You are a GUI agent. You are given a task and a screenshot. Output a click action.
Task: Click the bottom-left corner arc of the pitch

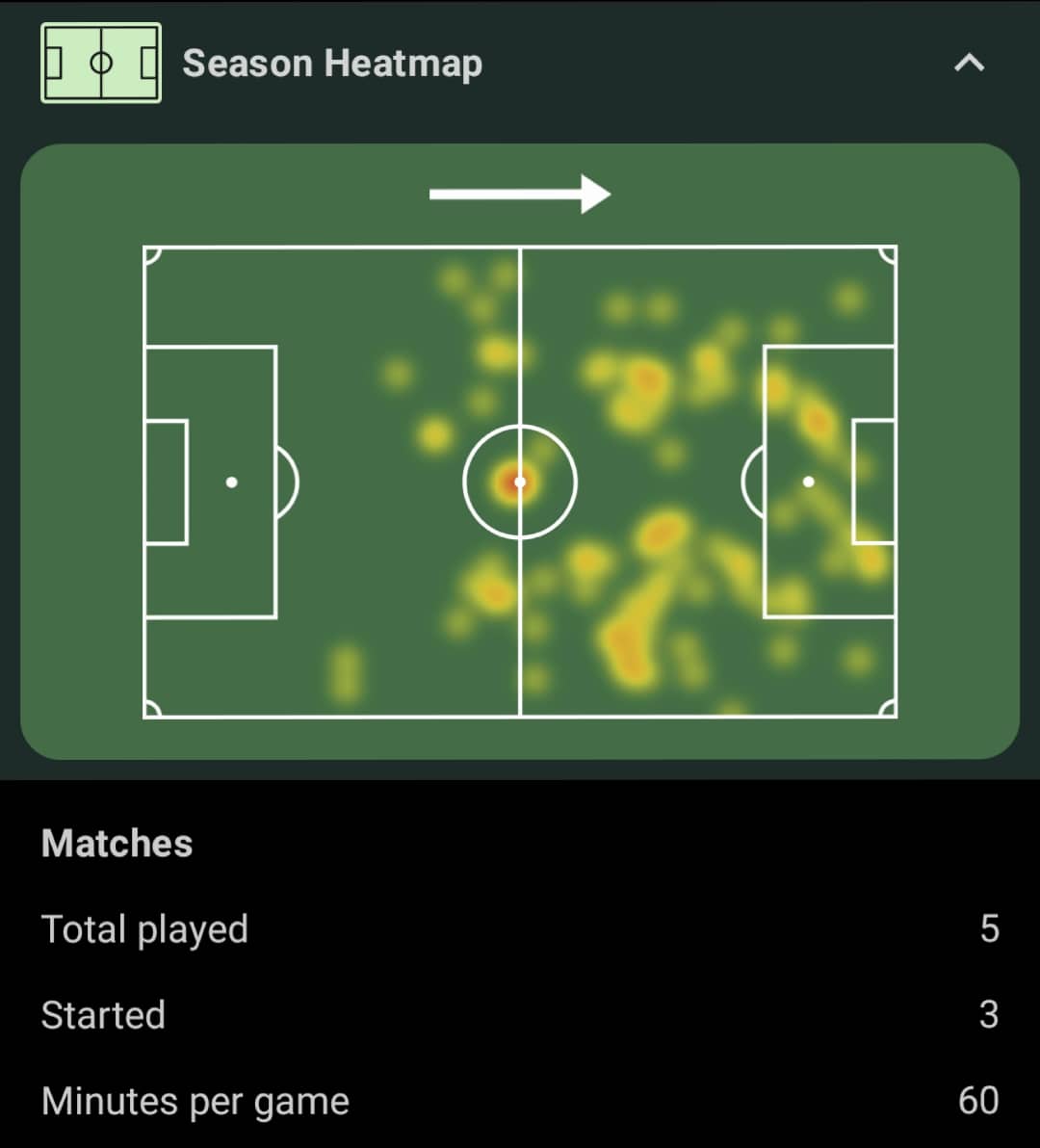point(153,708)
